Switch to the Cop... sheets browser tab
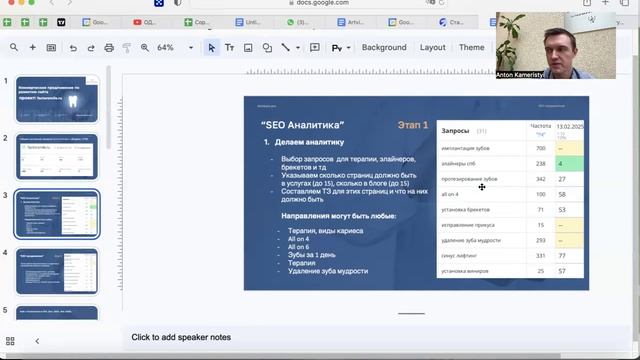The image size is (640, 360). (x=196, y=22)
